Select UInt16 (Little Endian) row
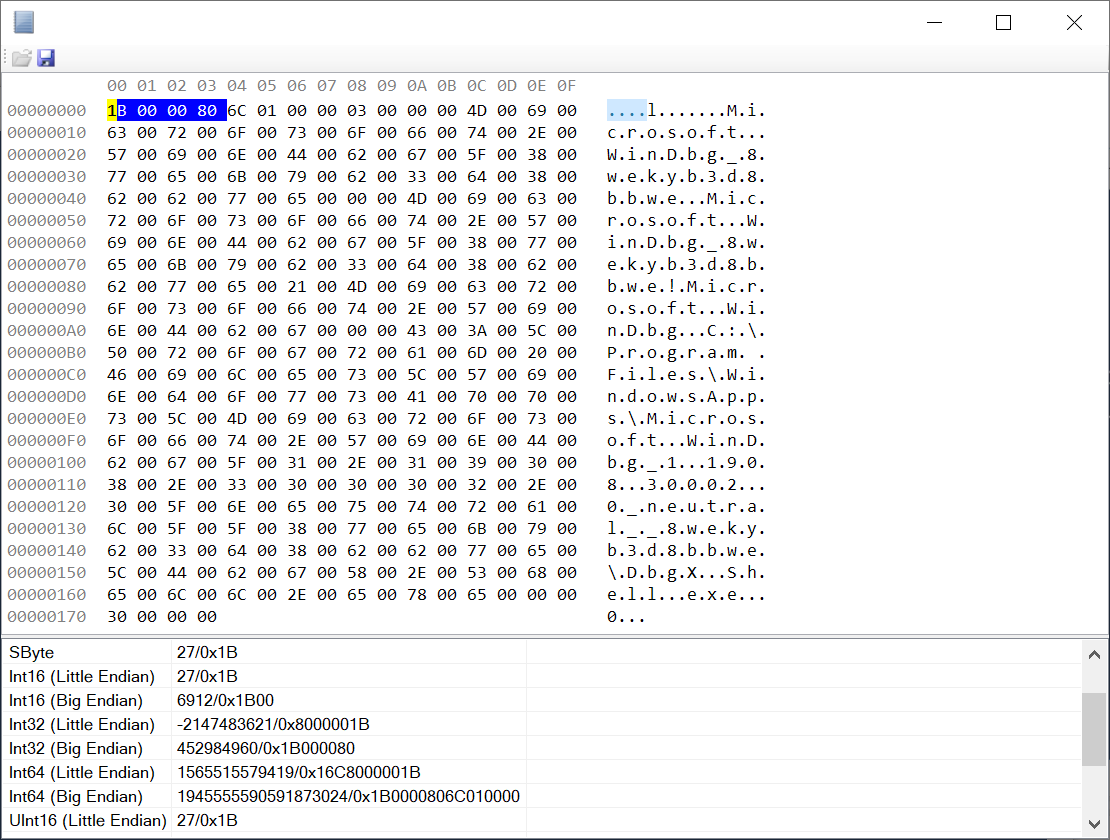 click(542, 821)
